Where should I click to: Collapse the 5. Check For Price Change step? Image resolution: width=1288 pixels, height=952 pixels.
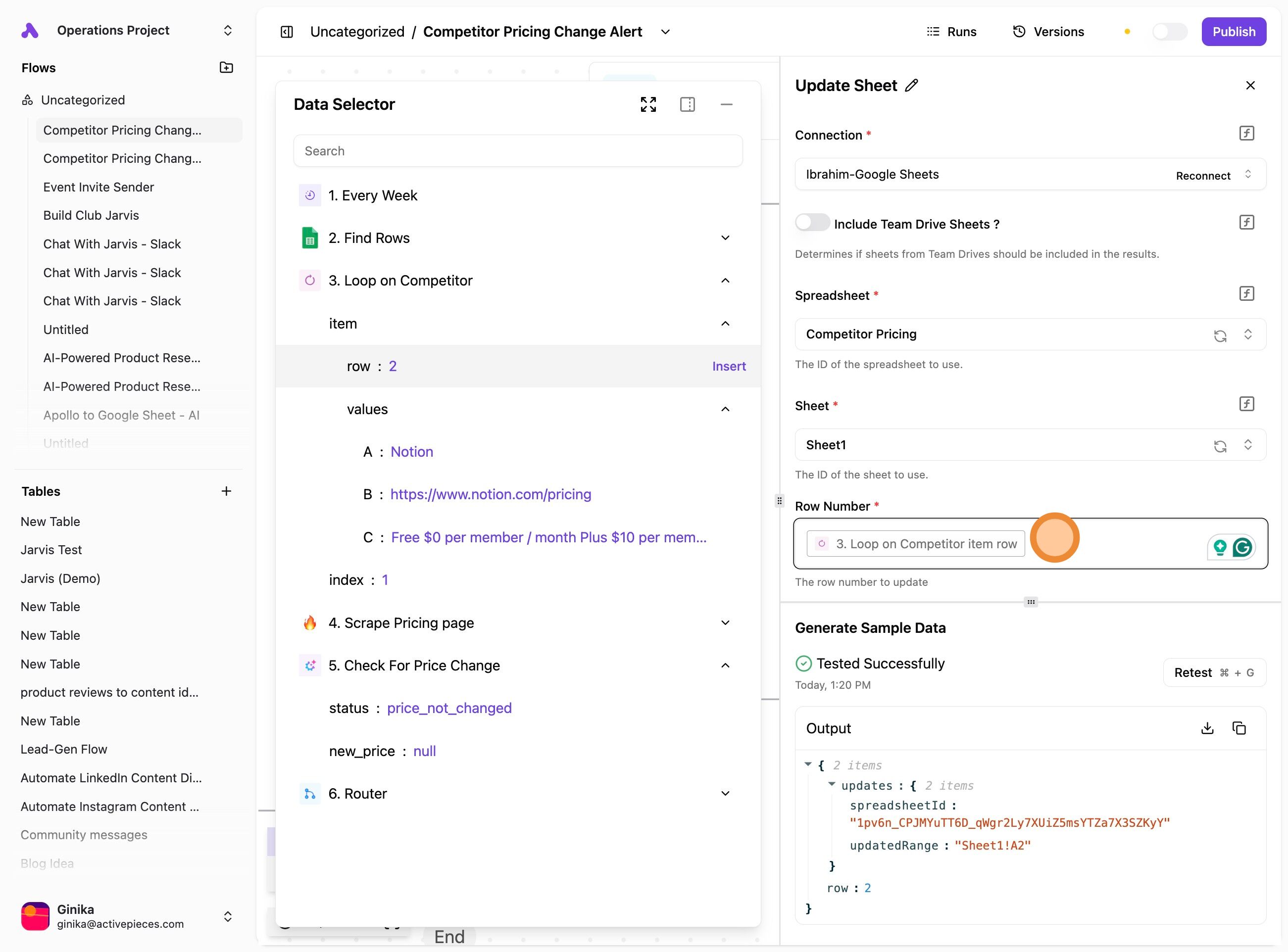click(725, 666)
